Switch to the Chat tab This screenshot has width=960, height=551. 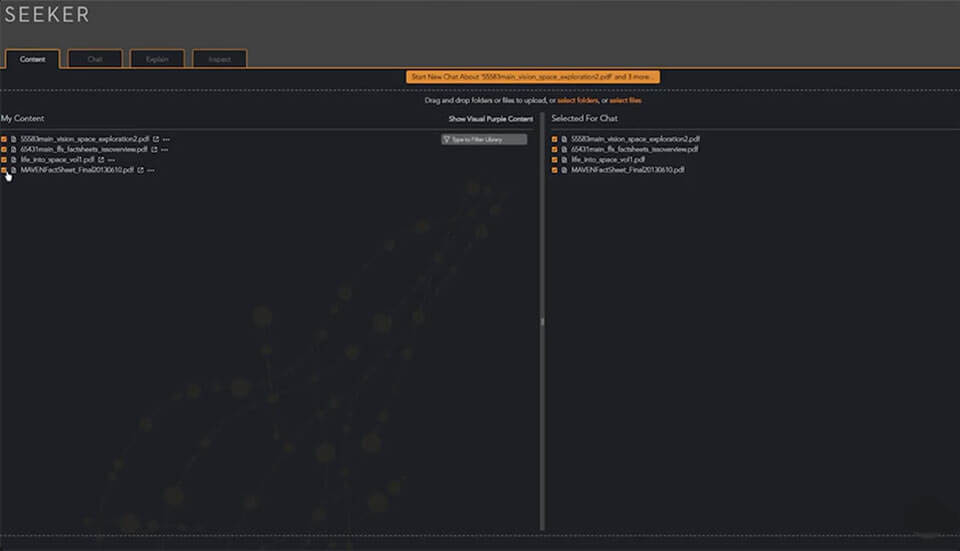(95, 59)
